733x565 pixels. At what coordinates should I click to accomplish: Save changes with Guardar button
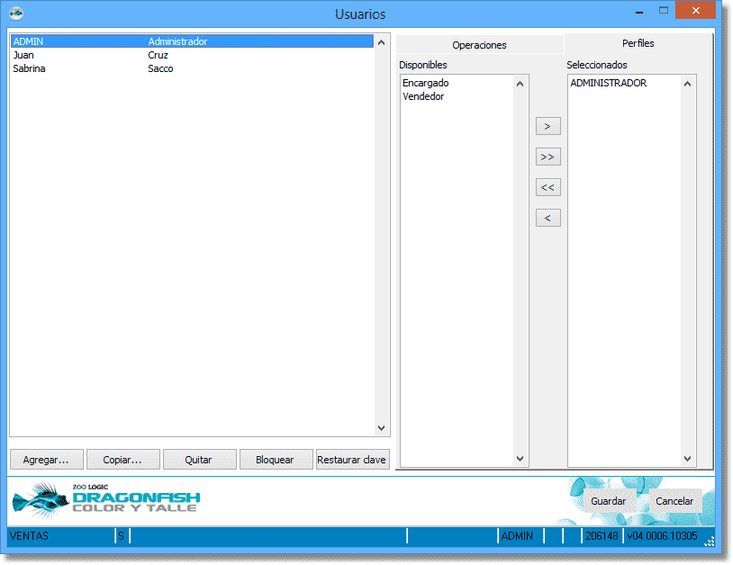[x=608, y=501]
